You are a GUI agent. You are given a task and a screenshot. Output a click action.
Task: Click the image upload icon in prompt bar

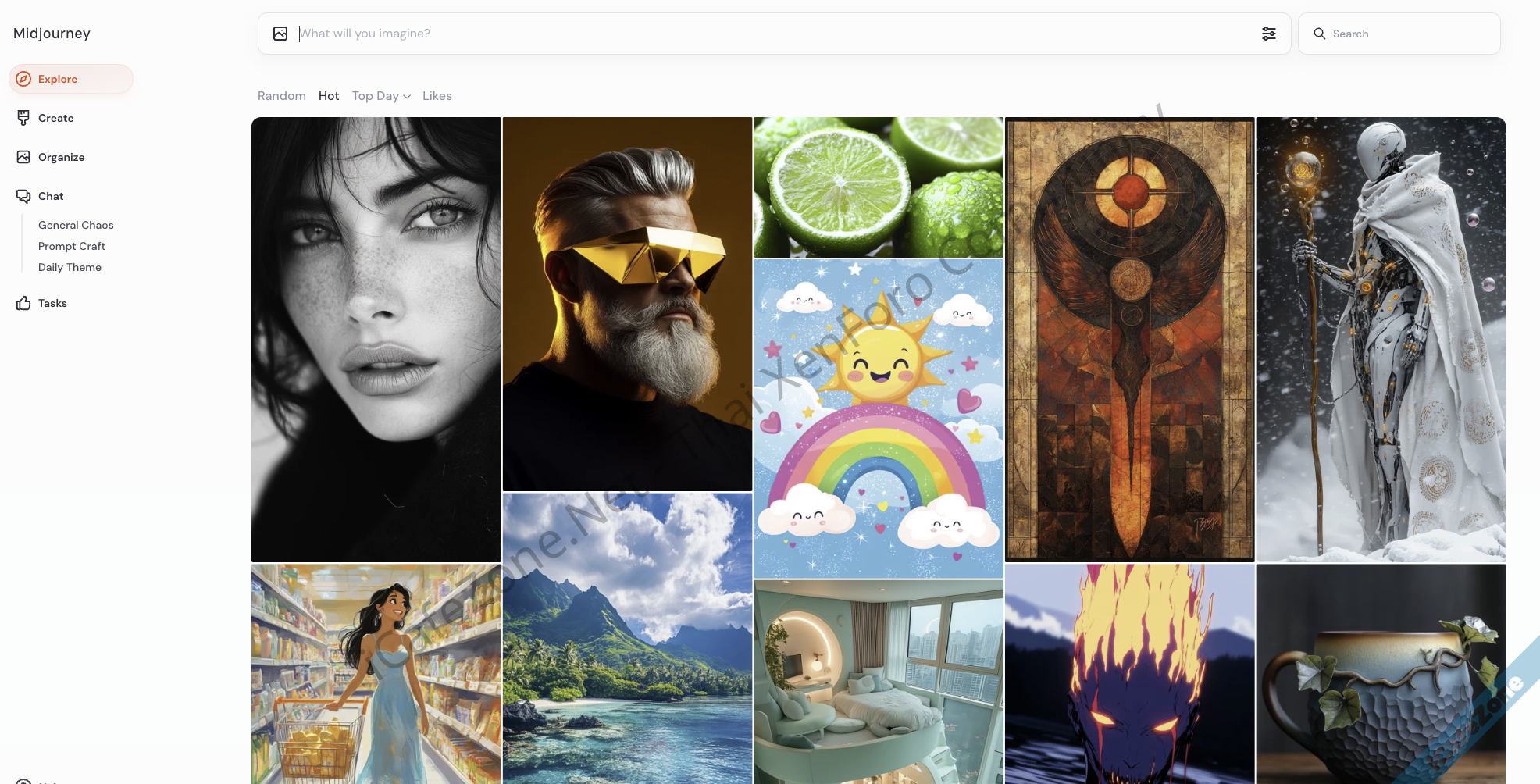pos(280,34)
